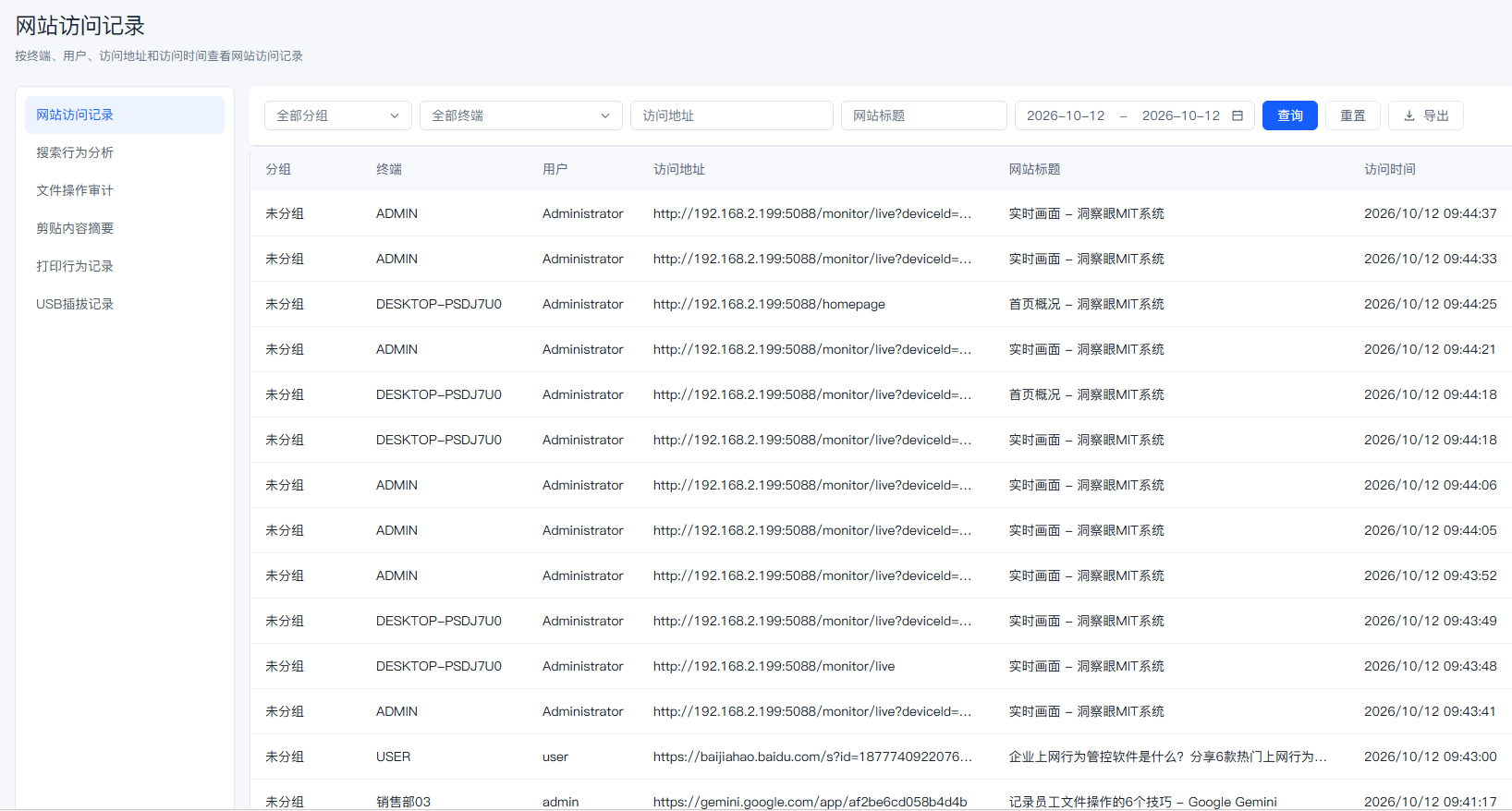Image resolution: width=1512 pixels, height=811 pixels.
Task: Click the 记录员工文件操作的6个技巧 title cell
Action: (1143, 802)
